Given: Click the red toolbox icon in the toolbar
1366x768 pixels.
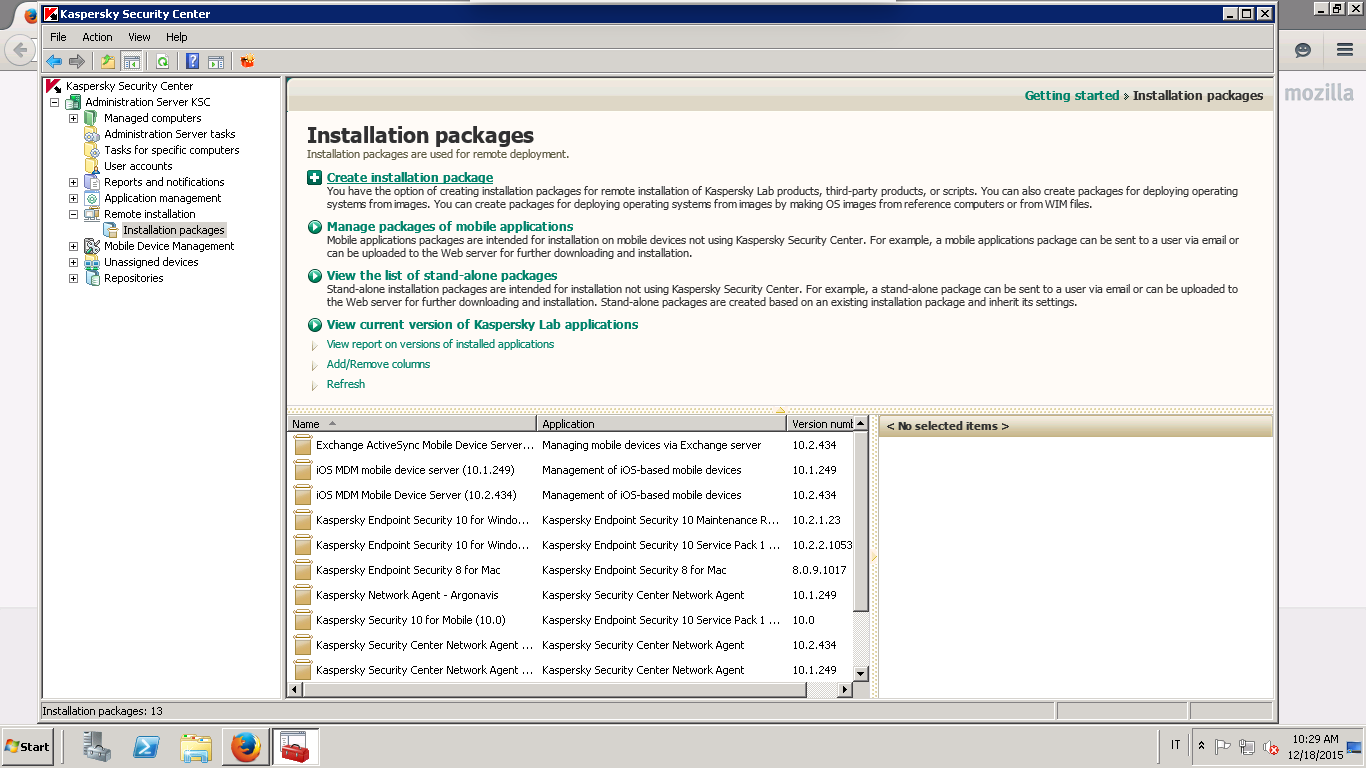Looking at the screenshot, I should pos(247,62).
